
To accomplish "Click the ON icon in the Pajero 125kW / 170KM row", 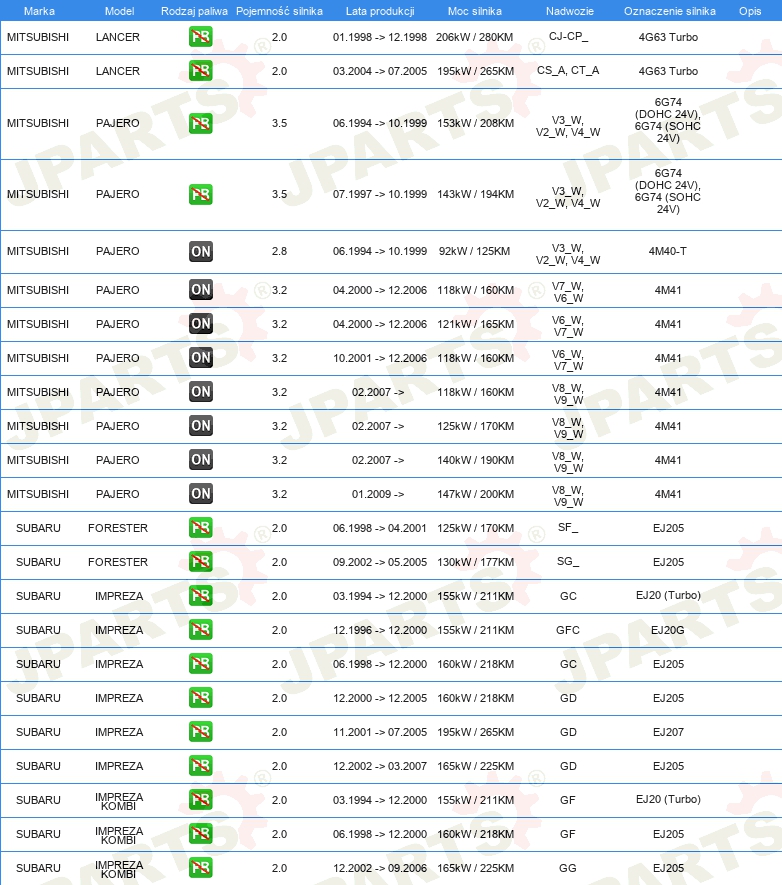I will coord(201,426).
